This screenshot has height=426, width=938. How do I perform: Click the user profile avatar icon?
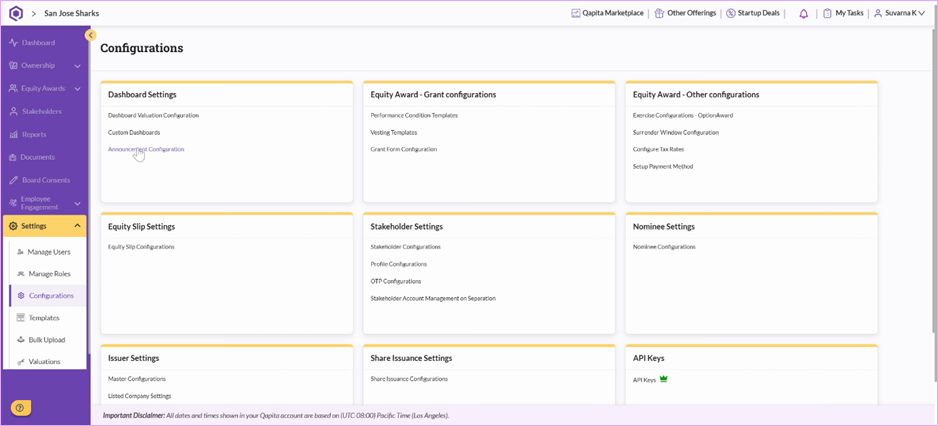(878, 13)
